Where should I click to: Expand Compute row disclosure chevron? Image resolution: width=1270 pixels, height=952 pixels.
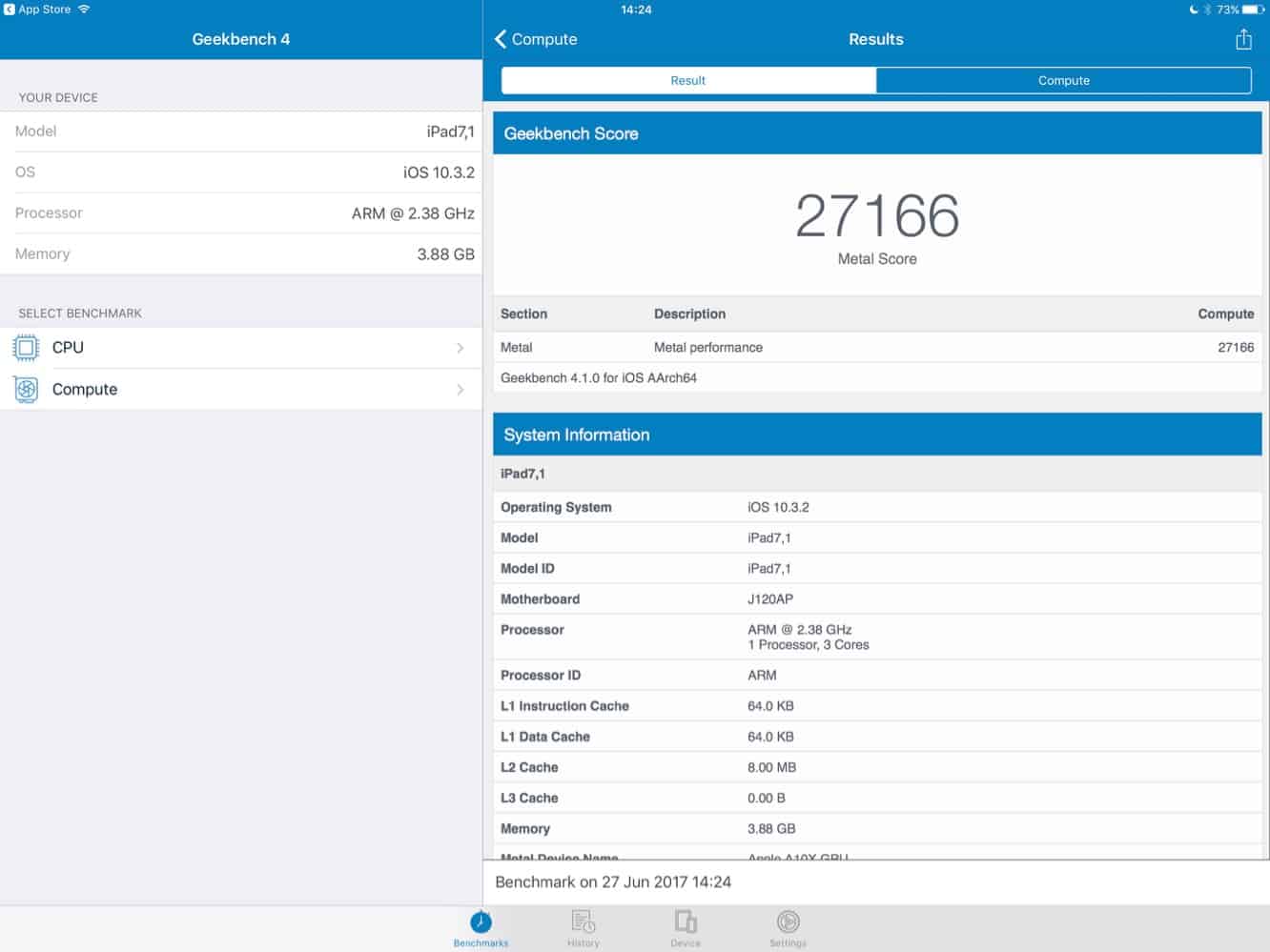[461, 389]
